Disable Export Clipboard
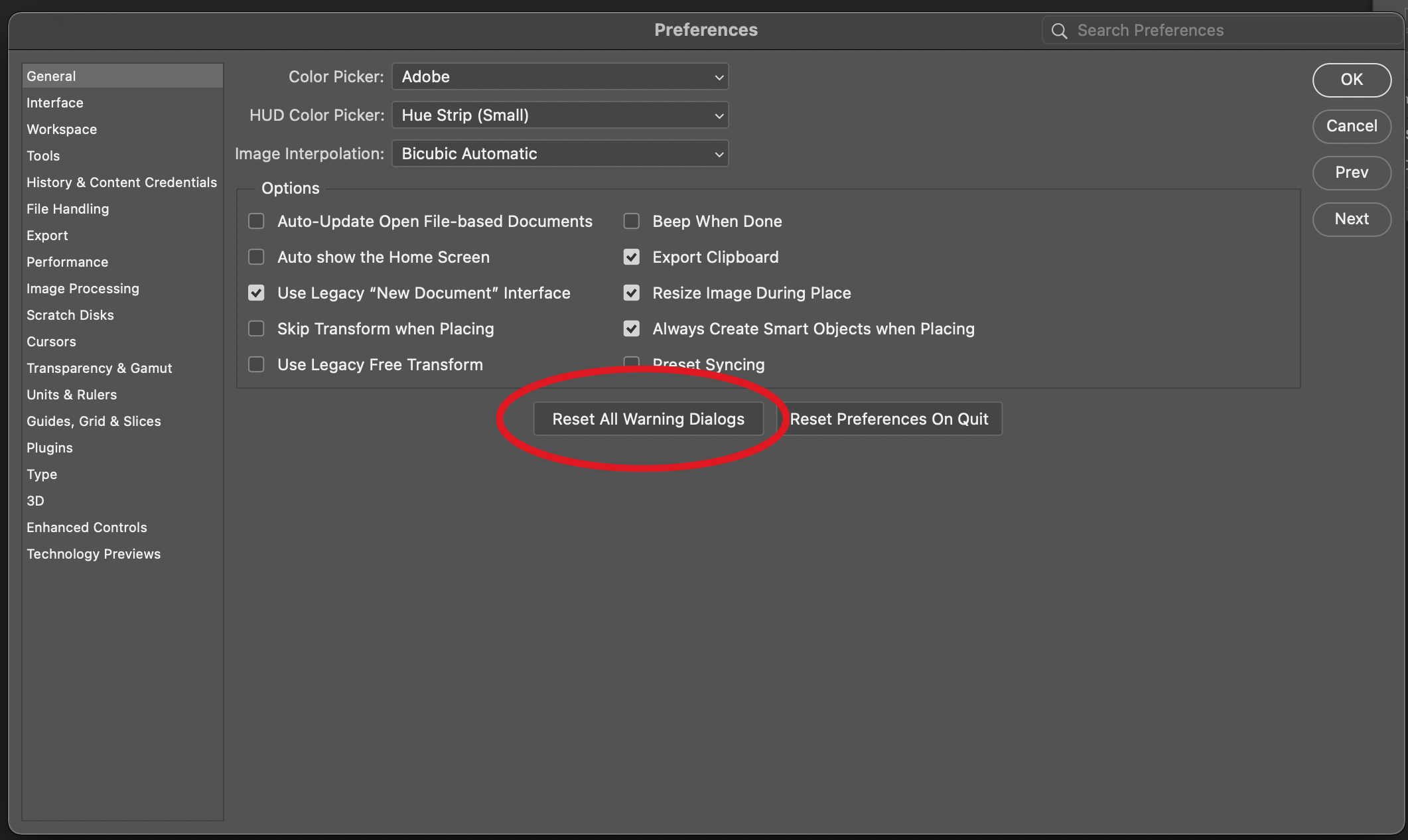Screen dimensions: 1408x840 pyautogui.click(x=631, y=257)
